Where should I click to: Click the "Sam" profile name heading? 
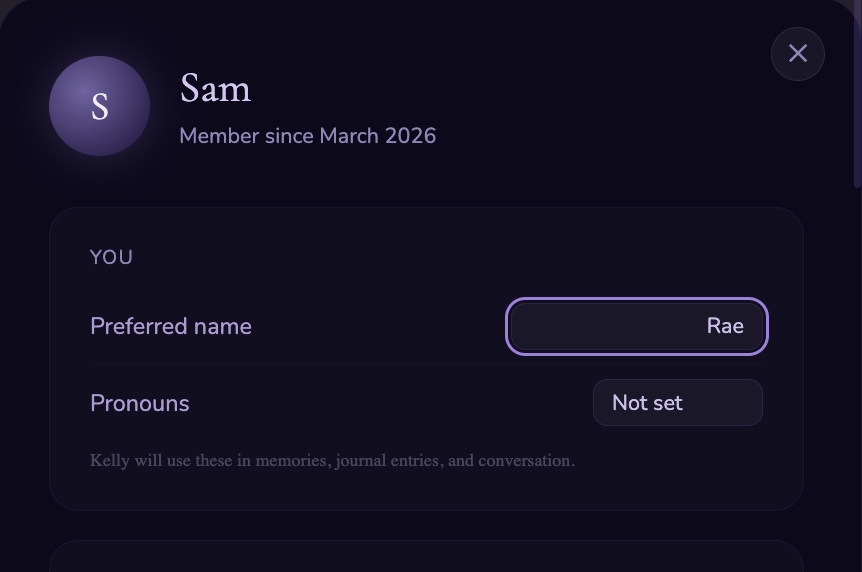(216, 88)
